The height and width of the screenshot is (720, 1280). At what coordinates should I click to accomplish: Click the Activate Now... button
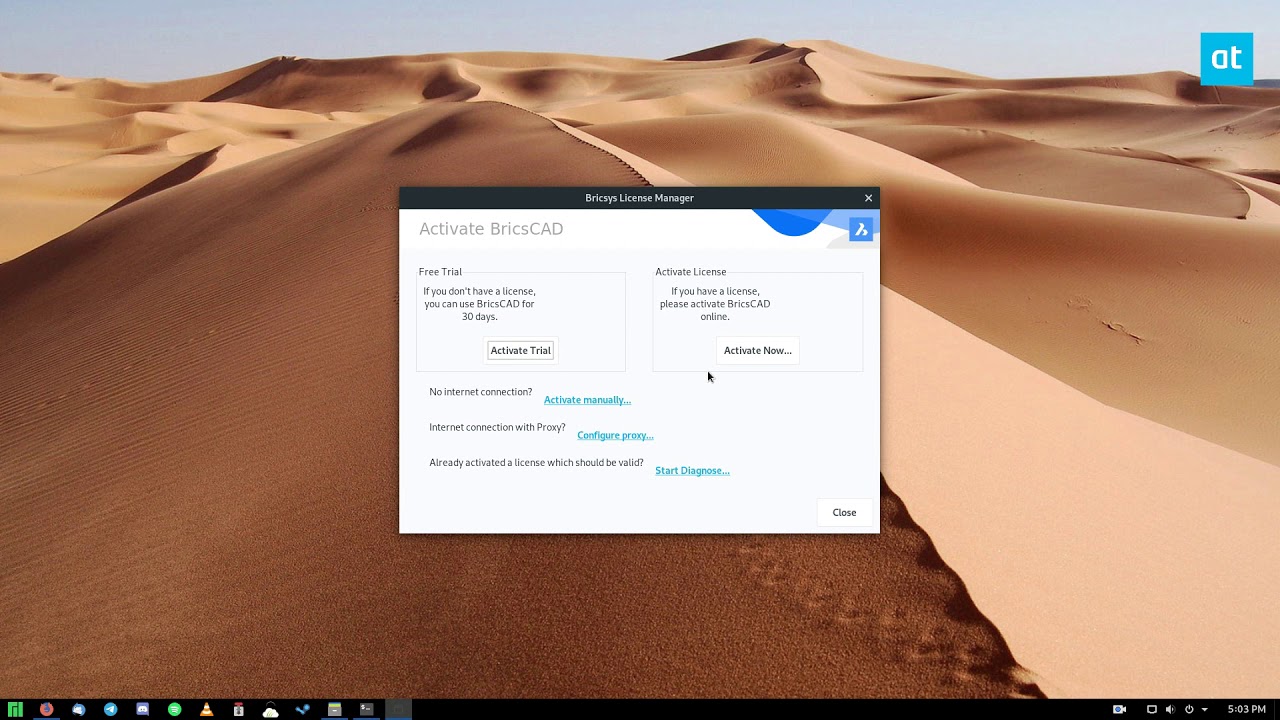pyautogui.click(x=757, y=350)
